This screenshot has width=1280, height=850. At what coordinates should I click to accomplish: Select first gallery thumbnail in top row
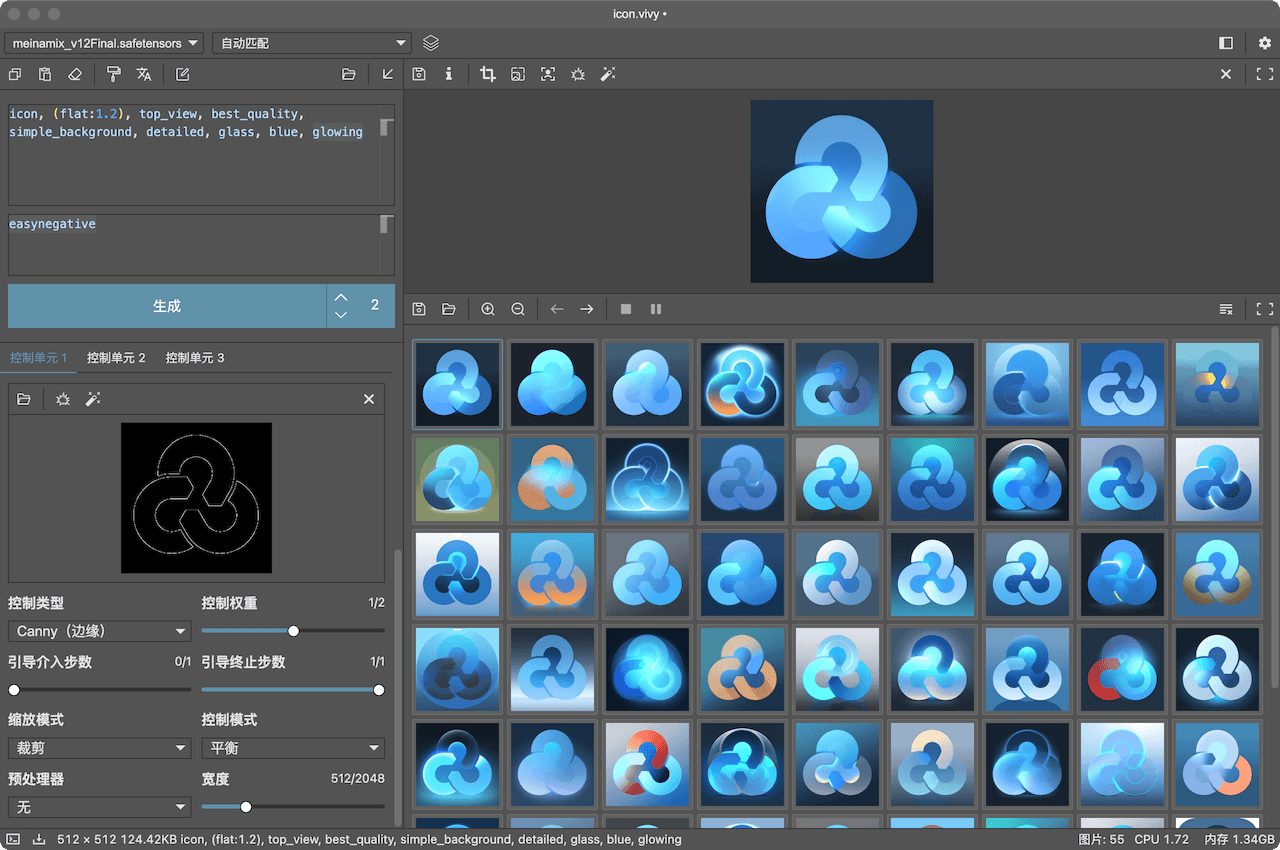point(457,384)
